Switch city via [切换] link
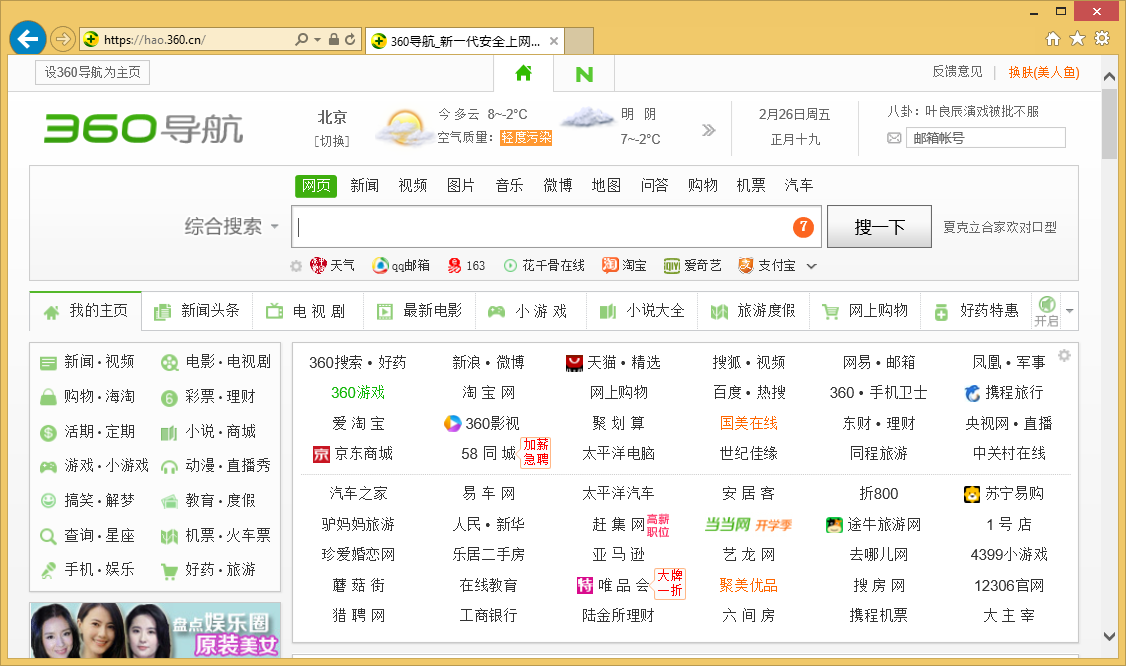Screen dimensions: 1126x666 click(332, 141)
